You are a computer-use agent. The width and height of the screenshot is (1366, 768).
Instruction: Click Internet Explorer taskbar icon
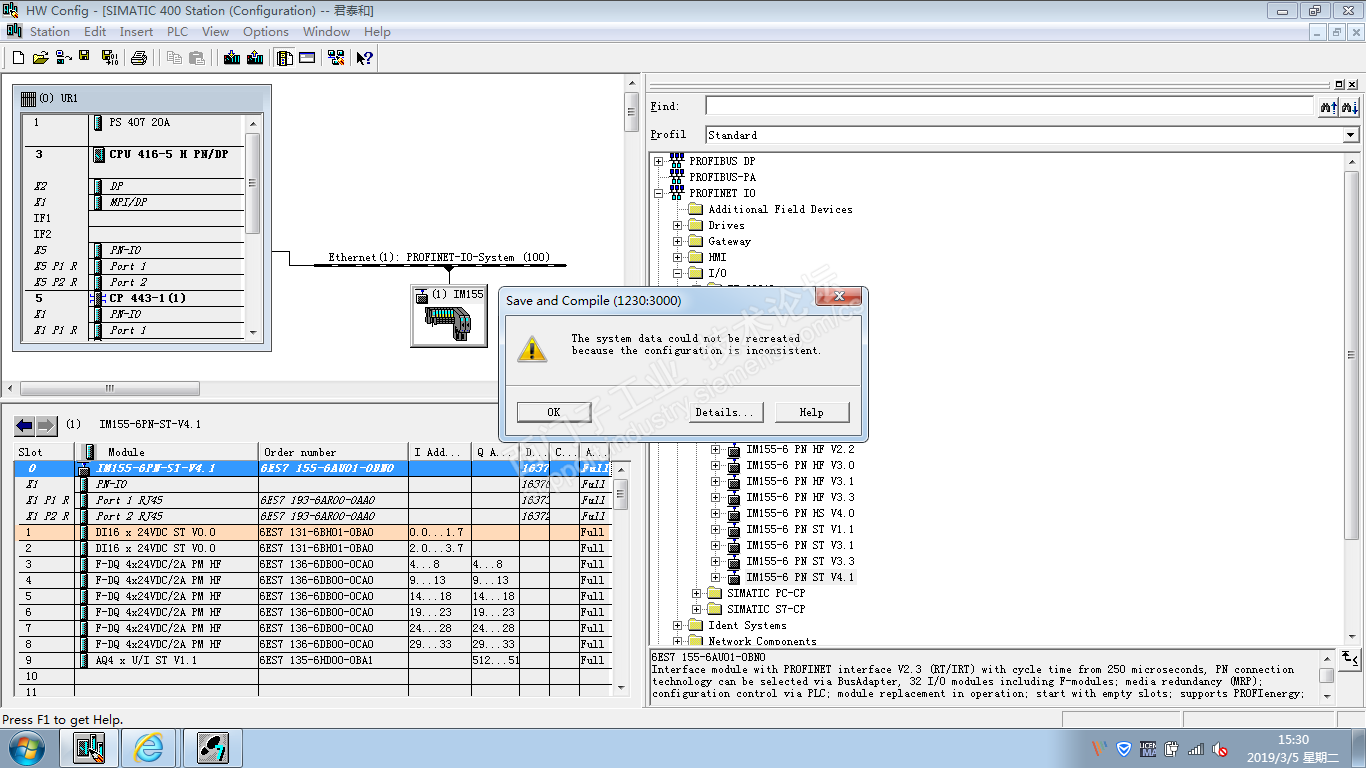click(148, 748)
